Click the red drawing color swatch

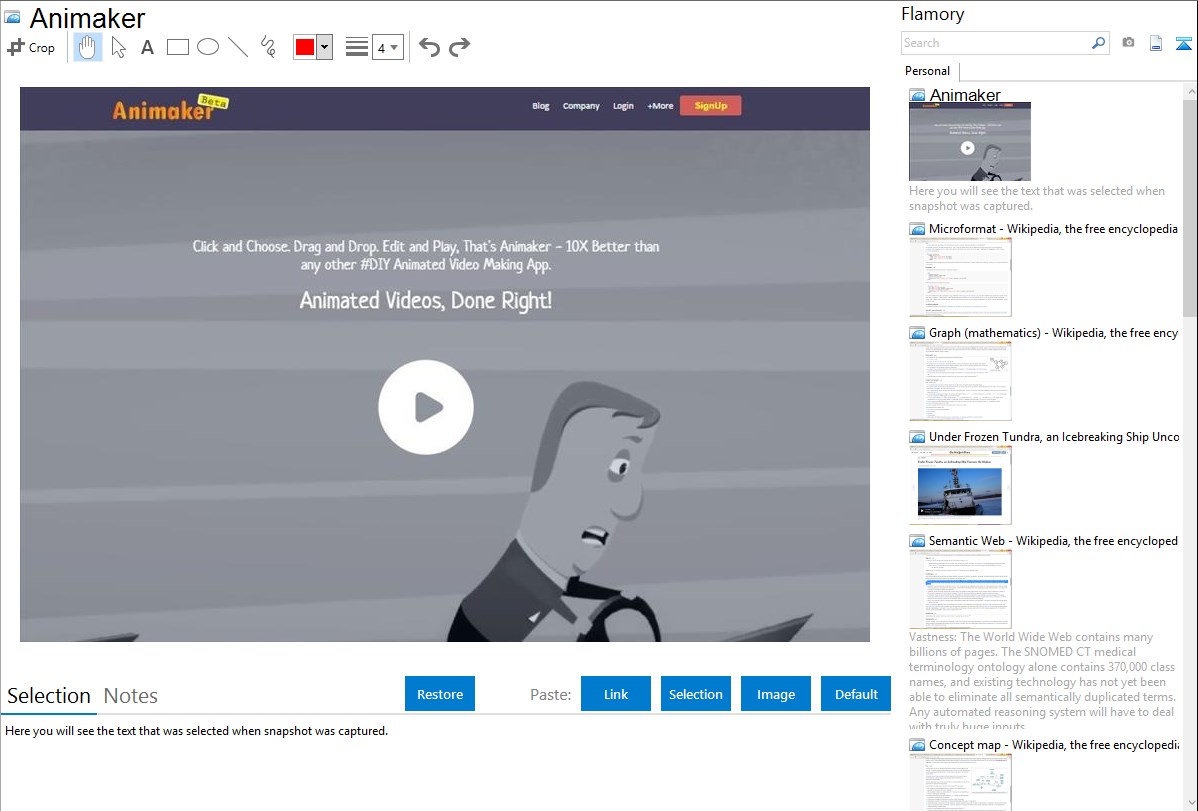[305, 47]
